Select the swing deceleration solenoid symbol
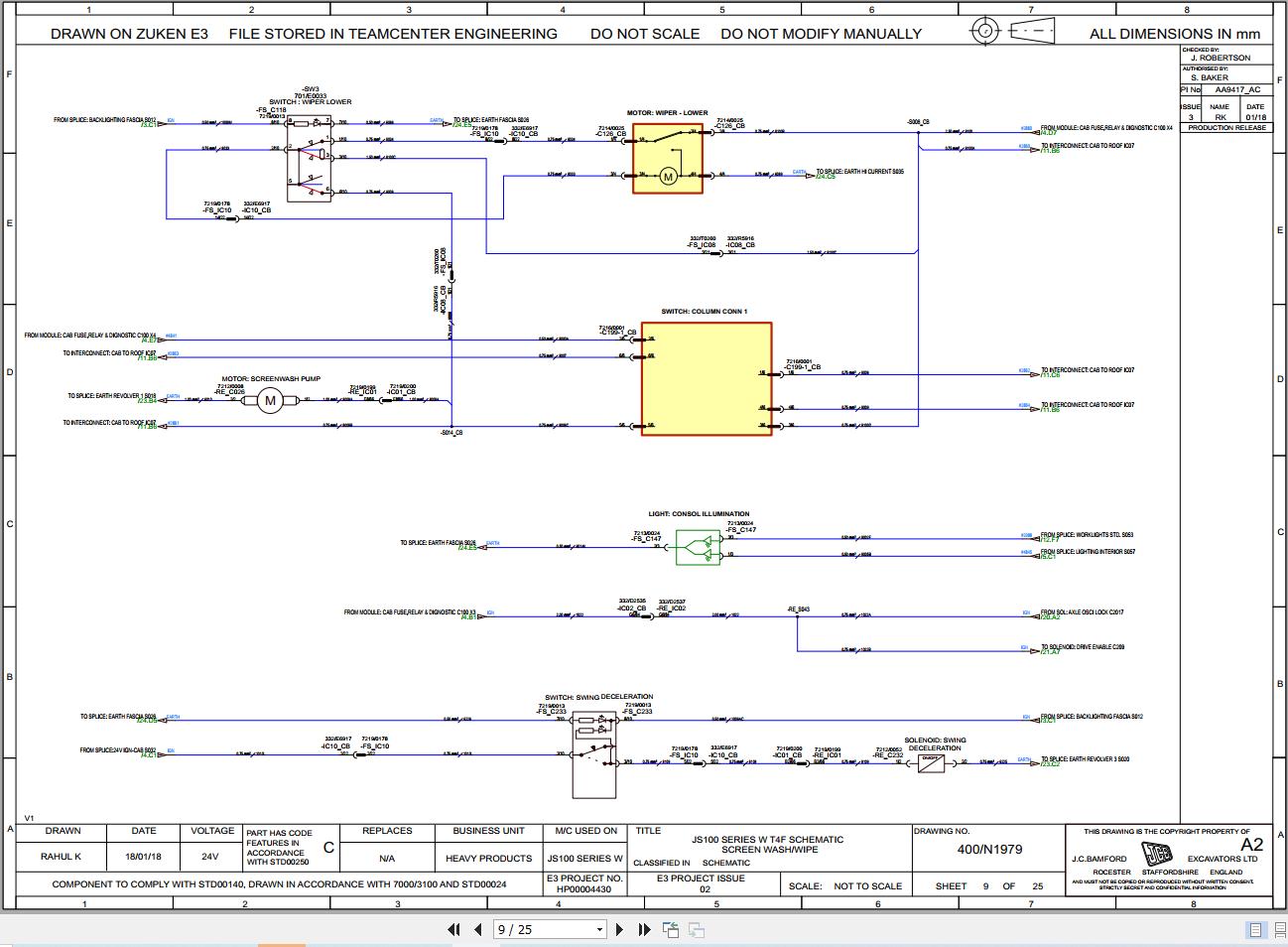The height and width of the screenshot is (947, 1288). click(x=931, y=762)
